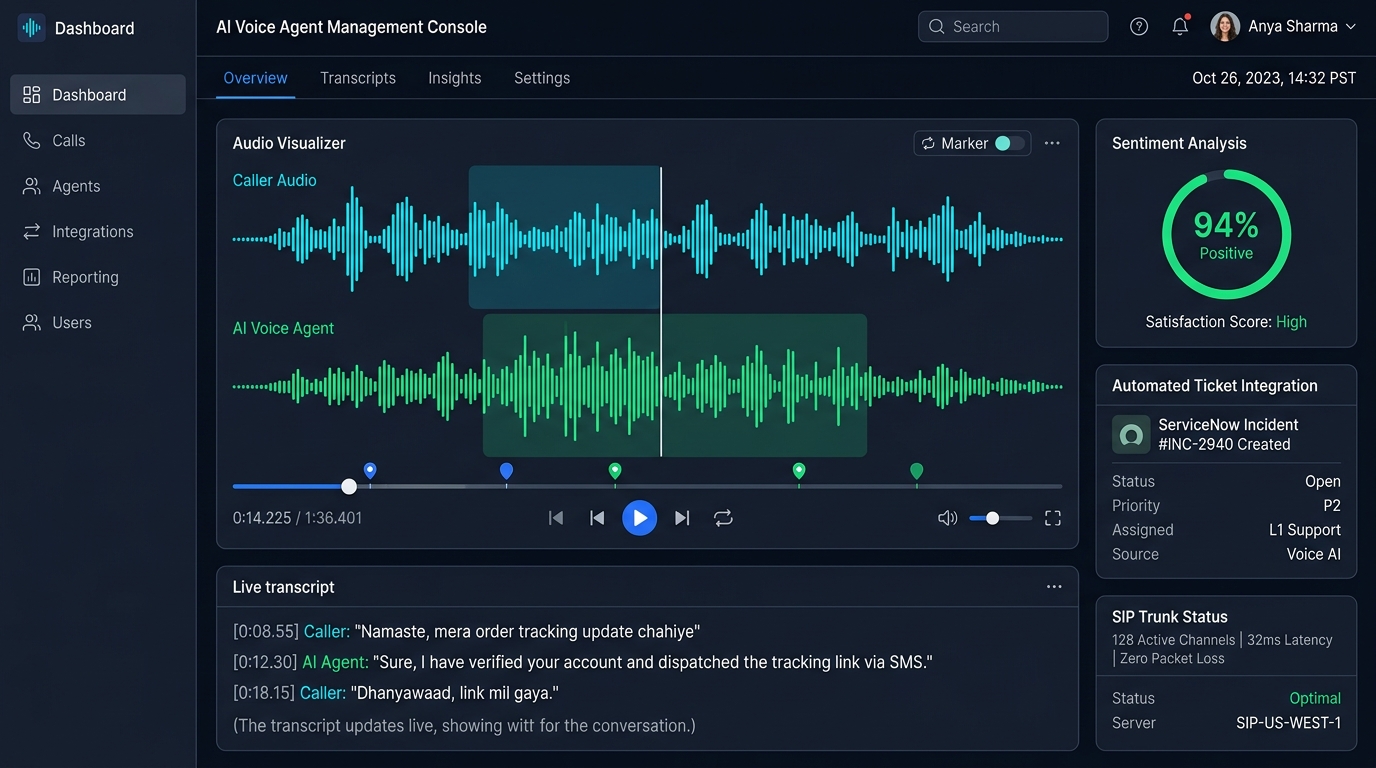The width and height of the screenshot is (1376, 768).
Task: Click the 94% Positive sentiment gauge
Action: point(1226,234)
